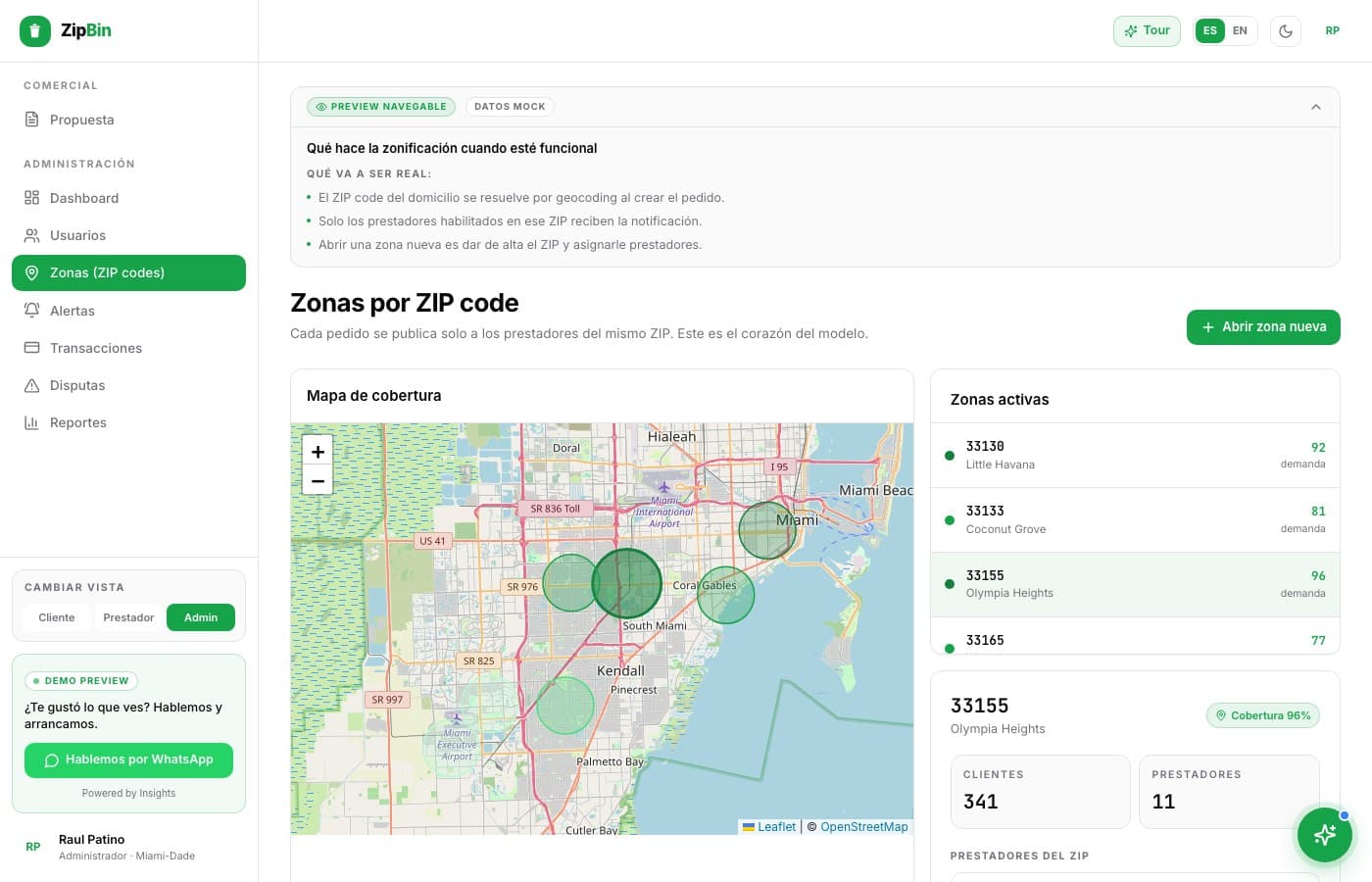
Task: Click the coverage circle over Miami
Action: point(767,530)
